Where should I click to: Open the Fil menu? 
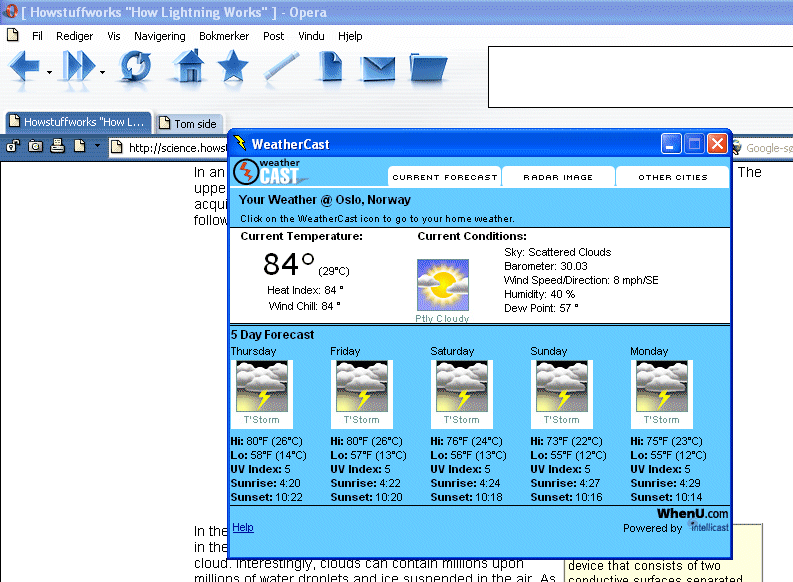(37, 36)
